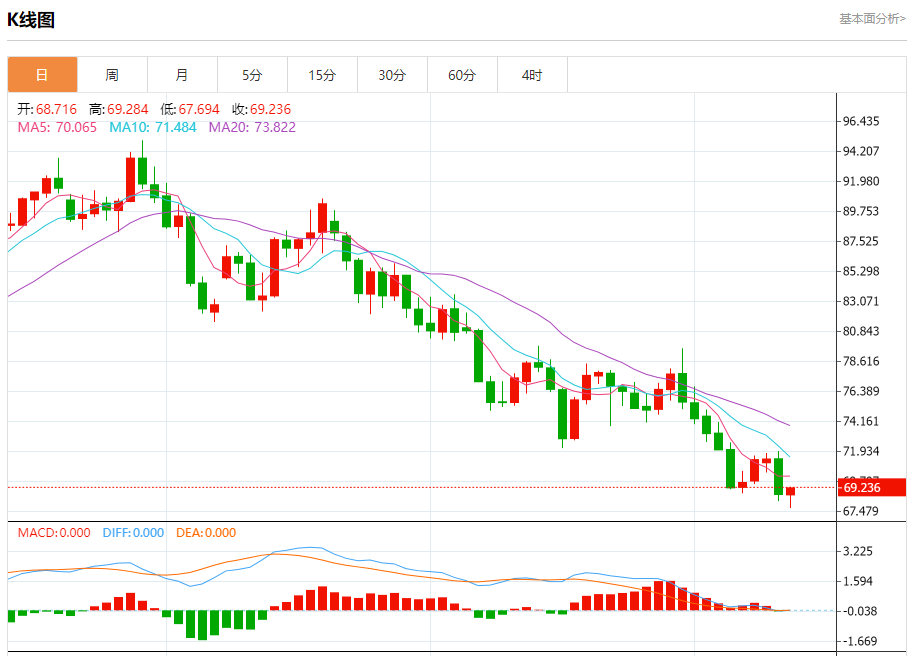Open the 基本面分析 link
This screenshot has height=656, width=917.
[873, 19]
